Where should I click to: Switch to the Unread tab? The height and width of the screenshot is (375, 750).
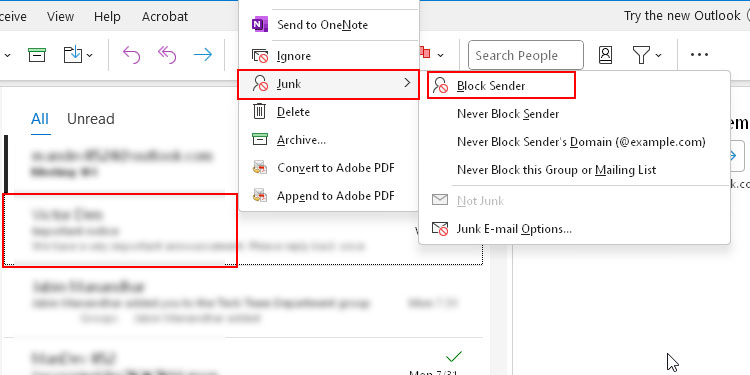click(x=90, y=119)
